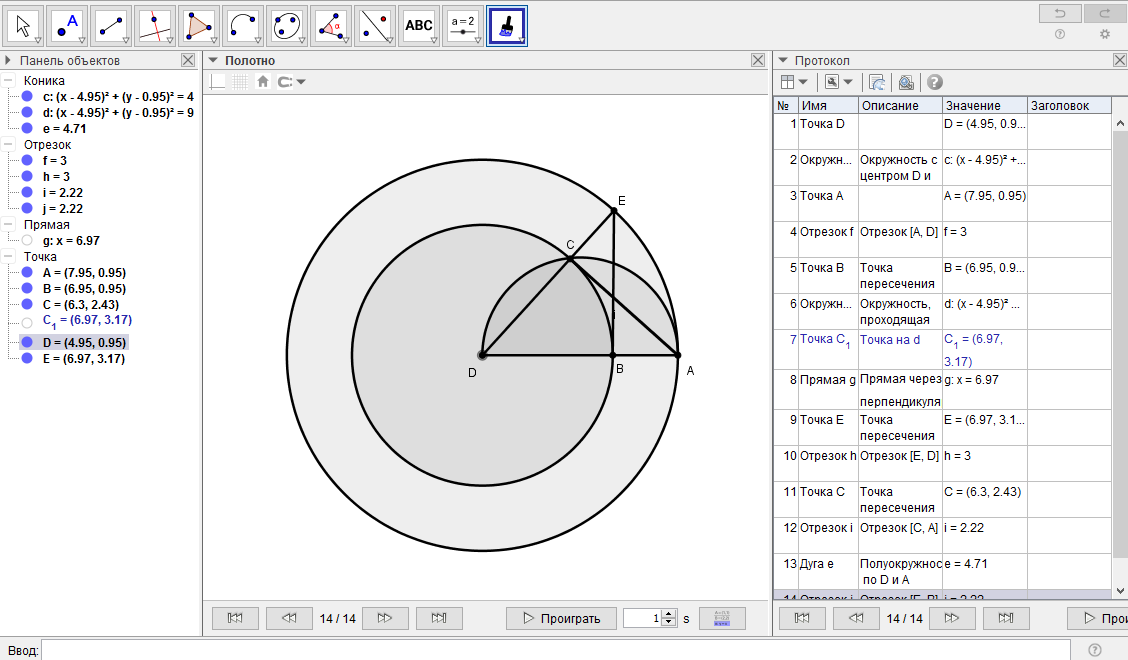The height and width of the screenshot is (660, 1128).
Task: Choose the Perpendicular Line tool
Action: 154,25
